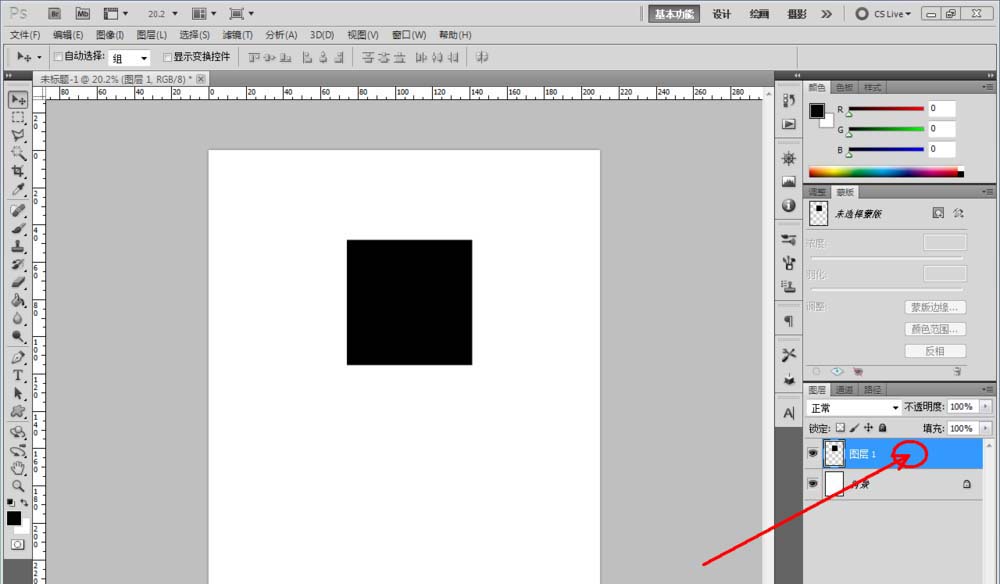1000x584 pixels.
Task: Select the Custom Shape tool
Action: (18, 411)
